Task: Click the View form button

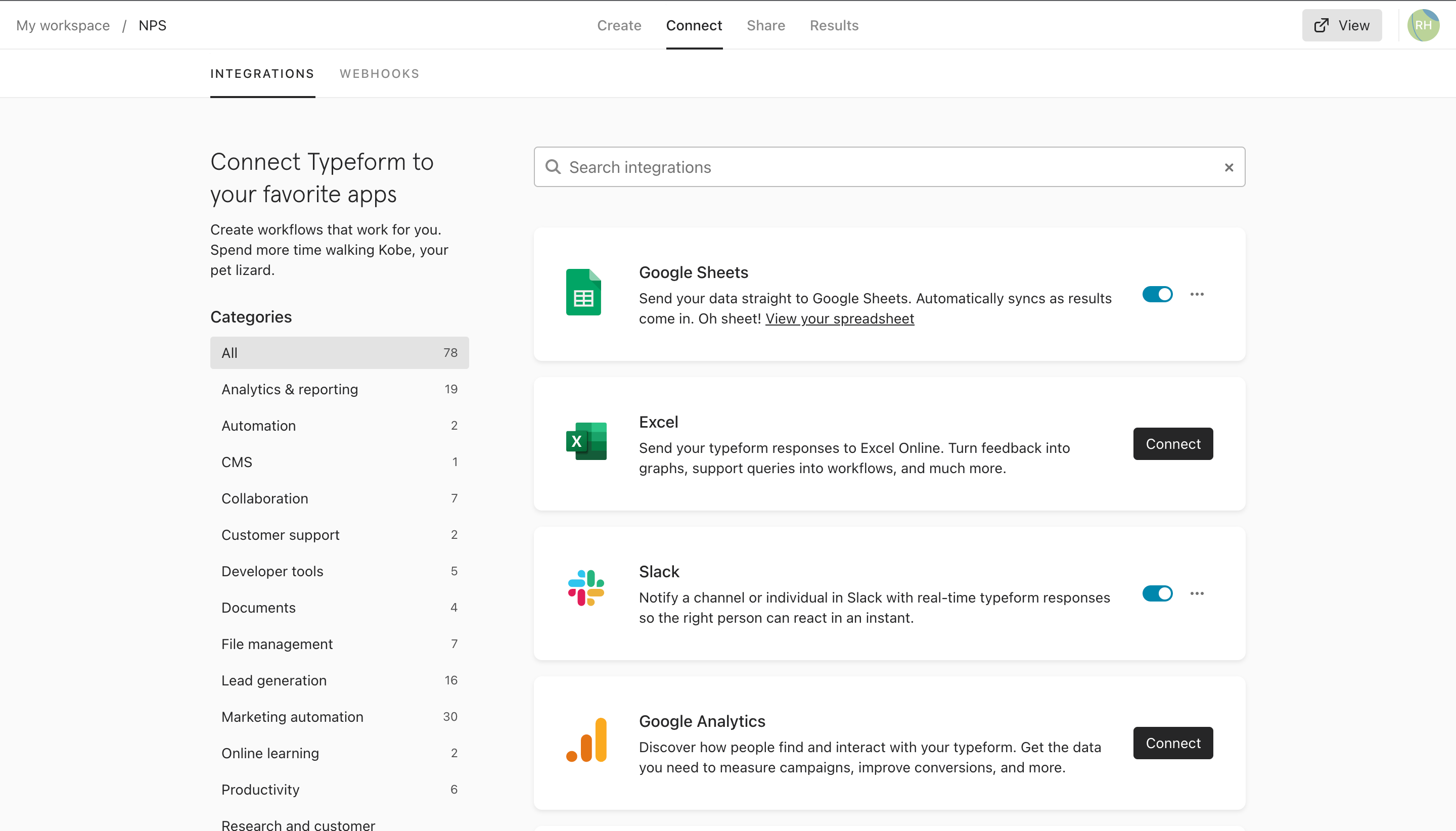Action: [x=1341, y=25]
